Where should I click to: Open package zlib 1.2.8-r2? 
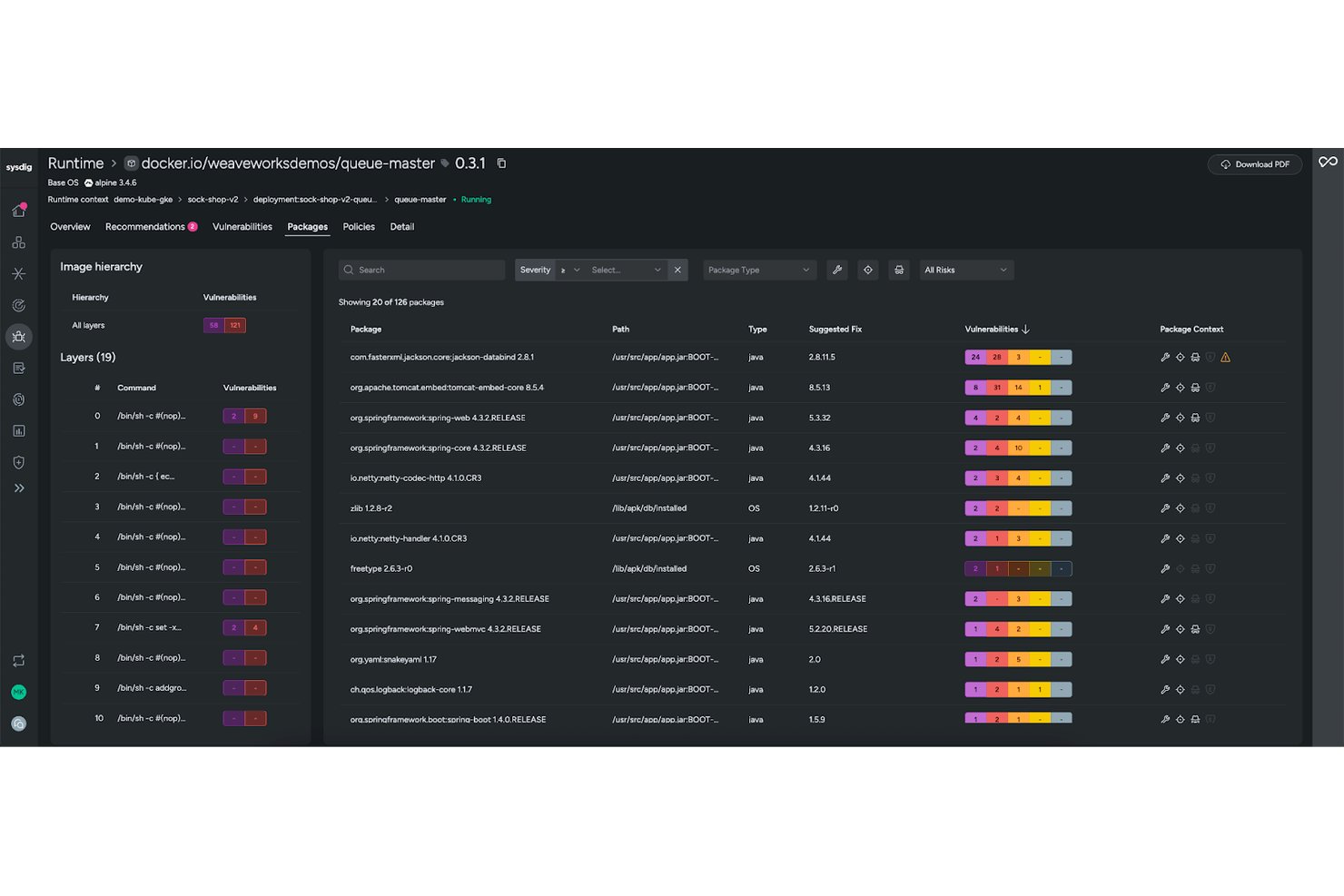coord(371,508)
